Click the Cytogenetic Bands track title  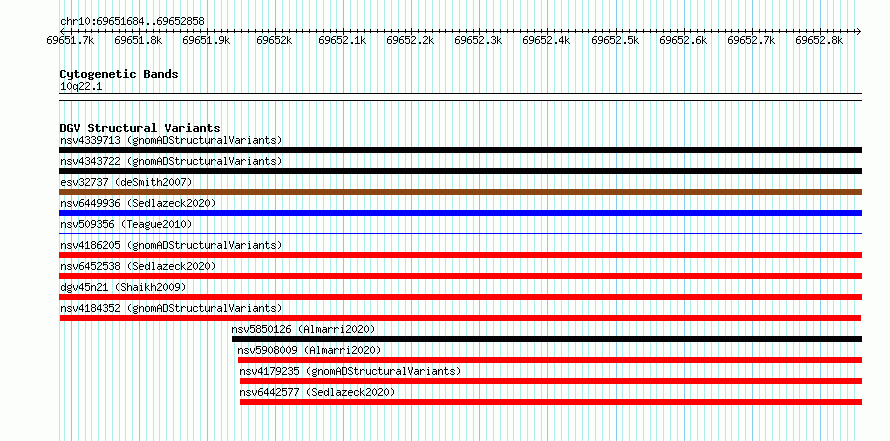[x=119, y=74]
